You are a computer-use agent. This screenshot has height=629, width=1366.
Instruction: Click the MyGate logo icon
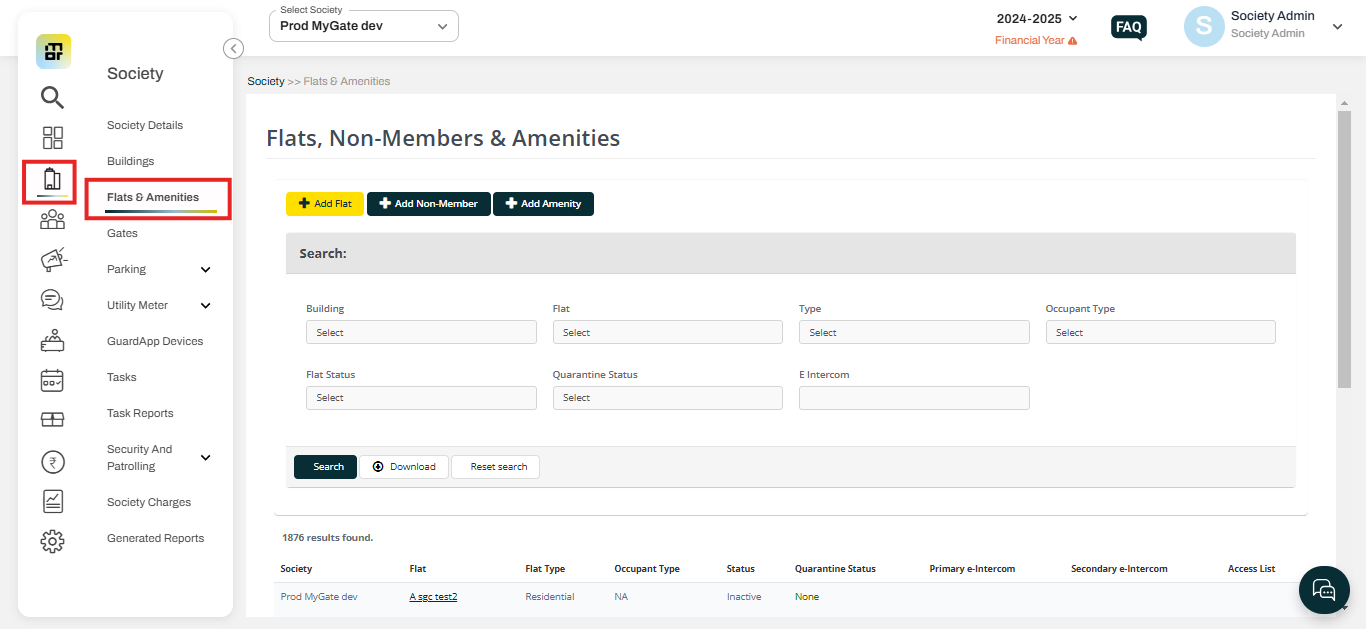click(53, 51)
